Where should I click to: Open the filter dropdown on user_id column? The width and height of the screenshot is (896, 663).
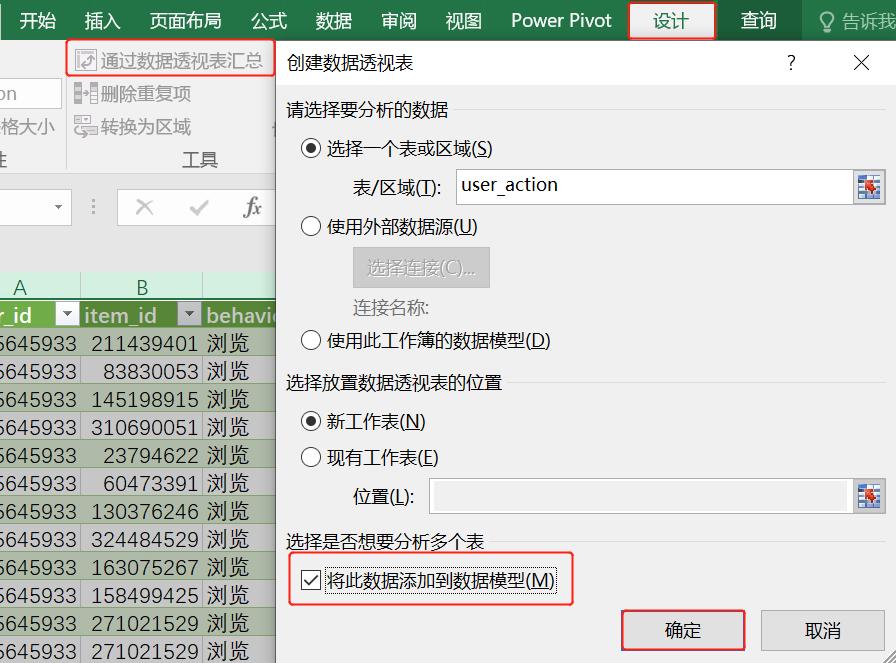[x=67, y=314]
